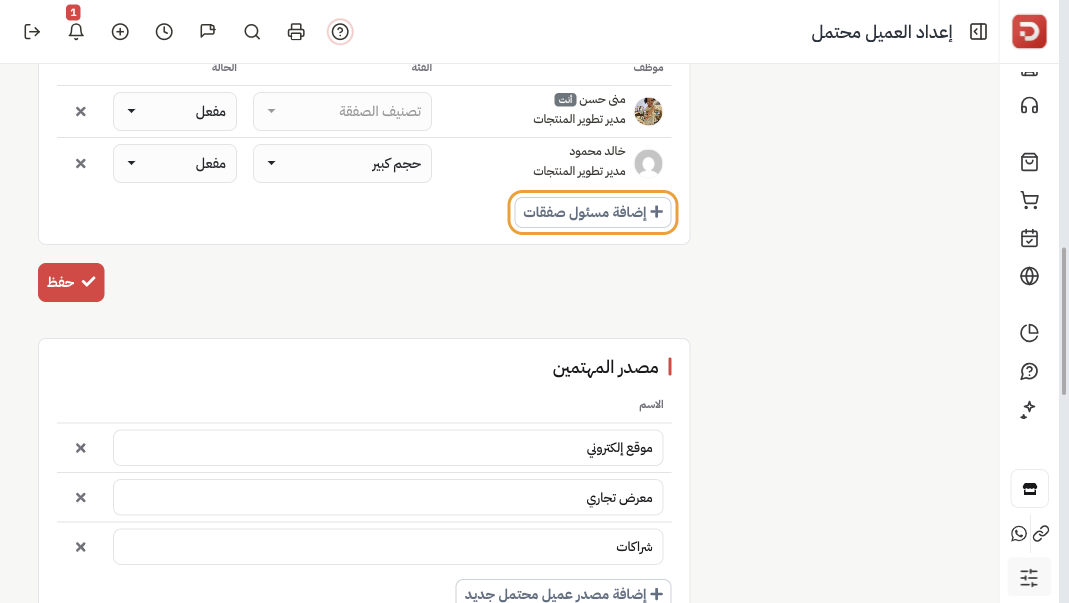Edit معرض تجاري name field
This screenshot has width=1069, height=603.
click(x=388, y=497)
